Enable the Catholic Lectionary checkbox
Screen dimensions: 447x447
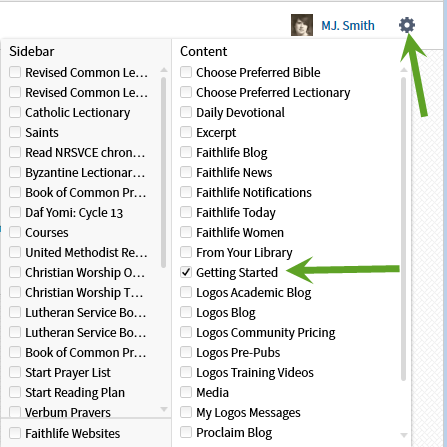pyautogui.click(x=15, y=112)
